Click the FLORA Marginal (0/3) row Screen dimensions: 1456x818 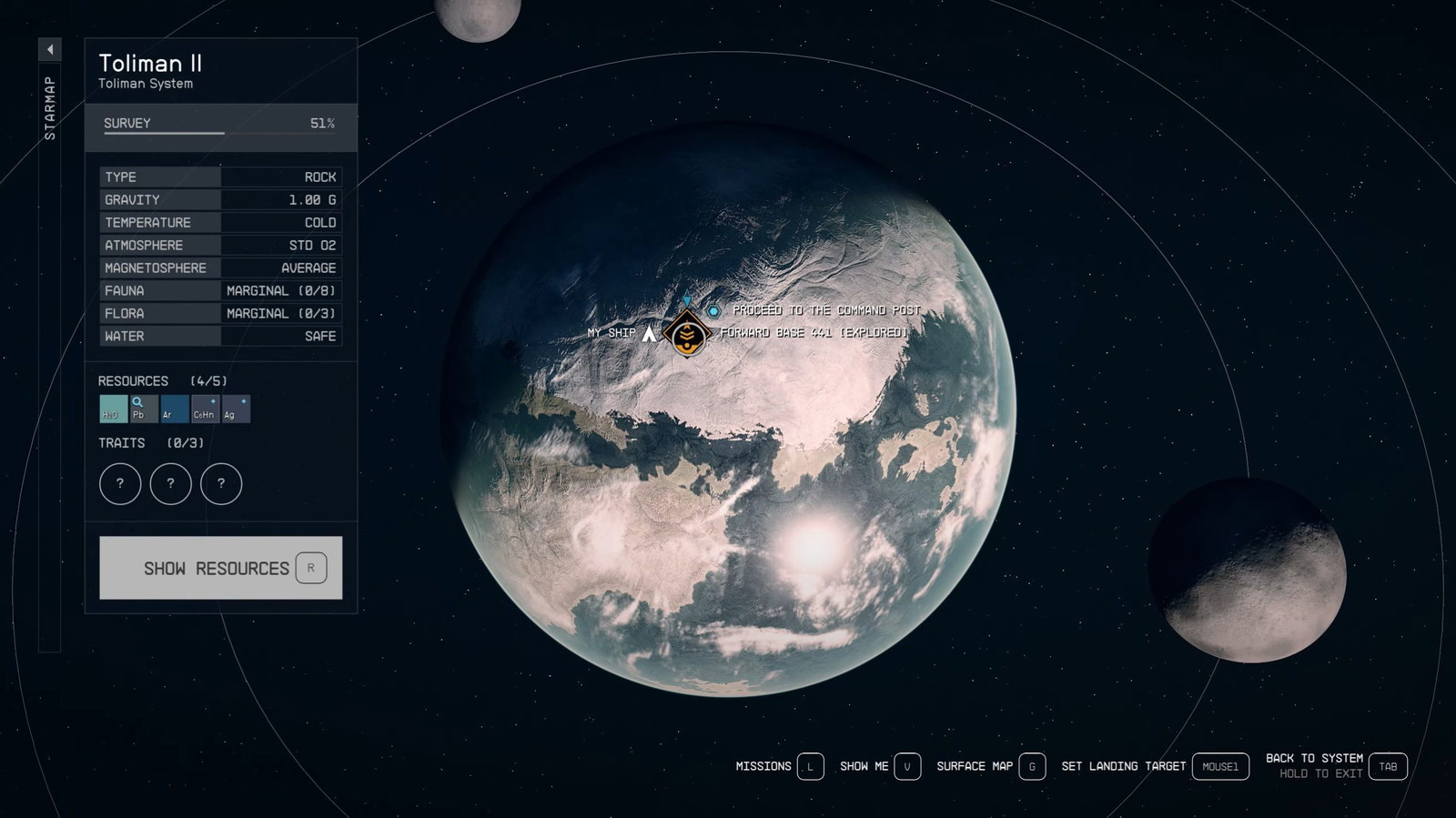click(x=221, y=313)
